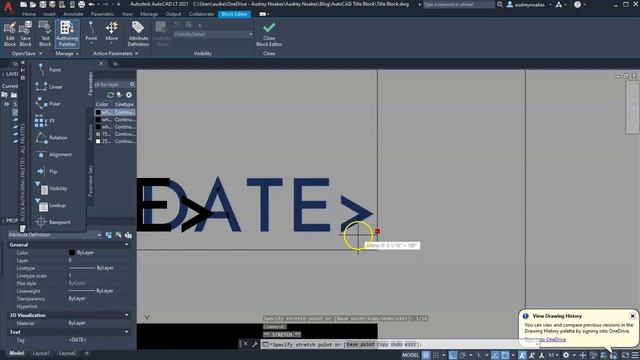Click the last layer's white color swatch
Screen dimensions: 640x360
[x=98, y=141]
